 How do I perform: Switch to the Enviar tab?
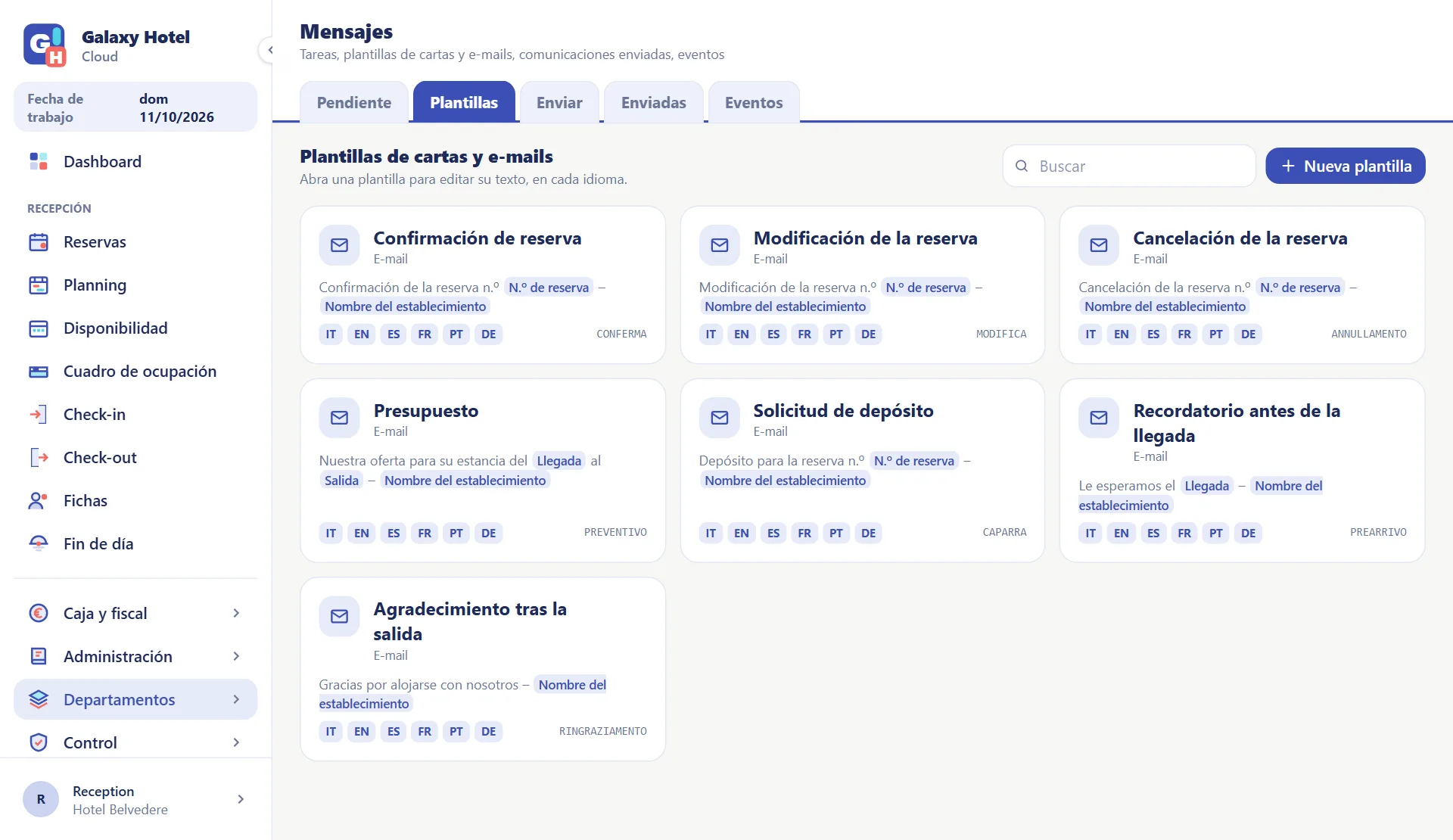point(559,102)
